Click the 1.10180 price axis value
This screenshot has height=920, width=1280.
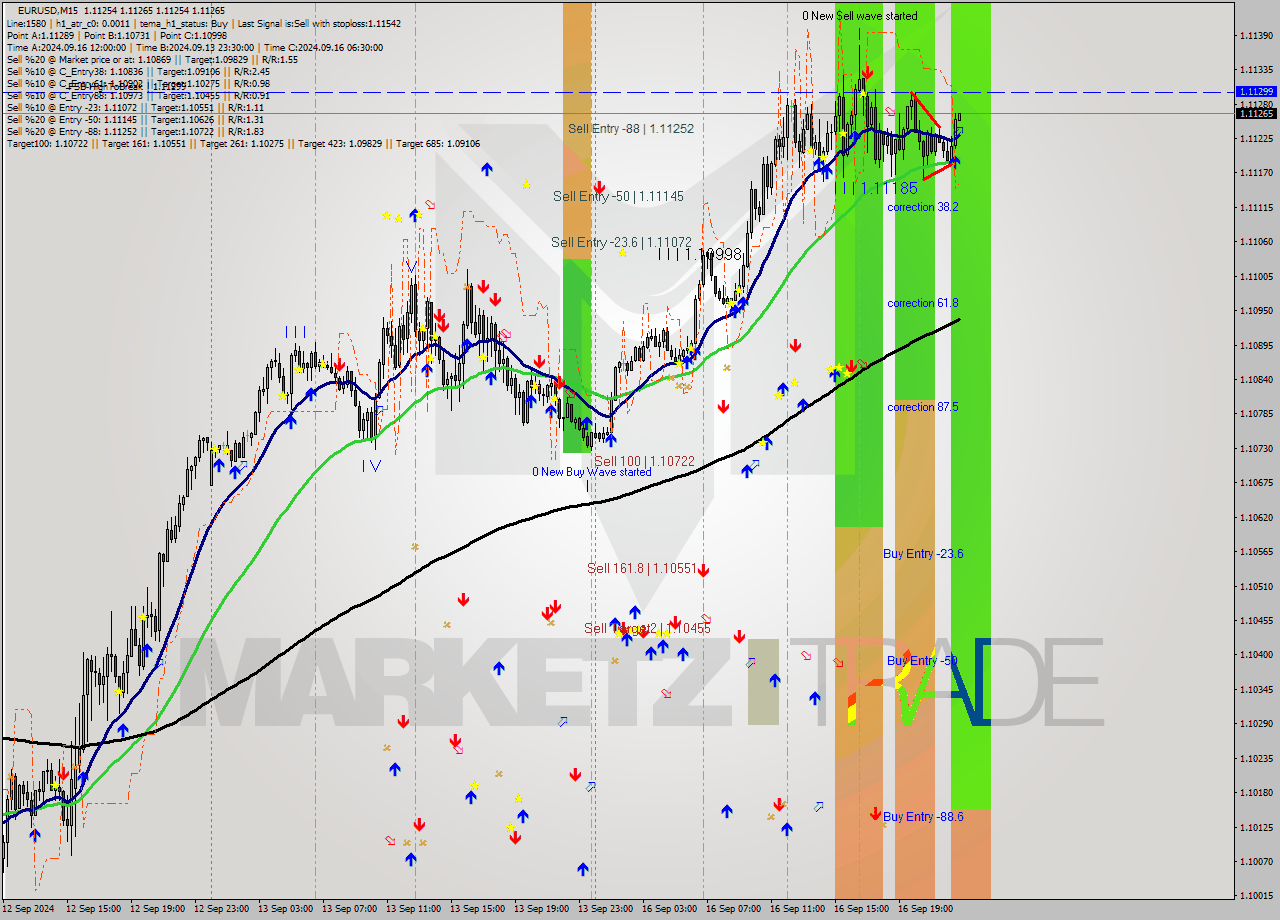(x=1256, y=793)
